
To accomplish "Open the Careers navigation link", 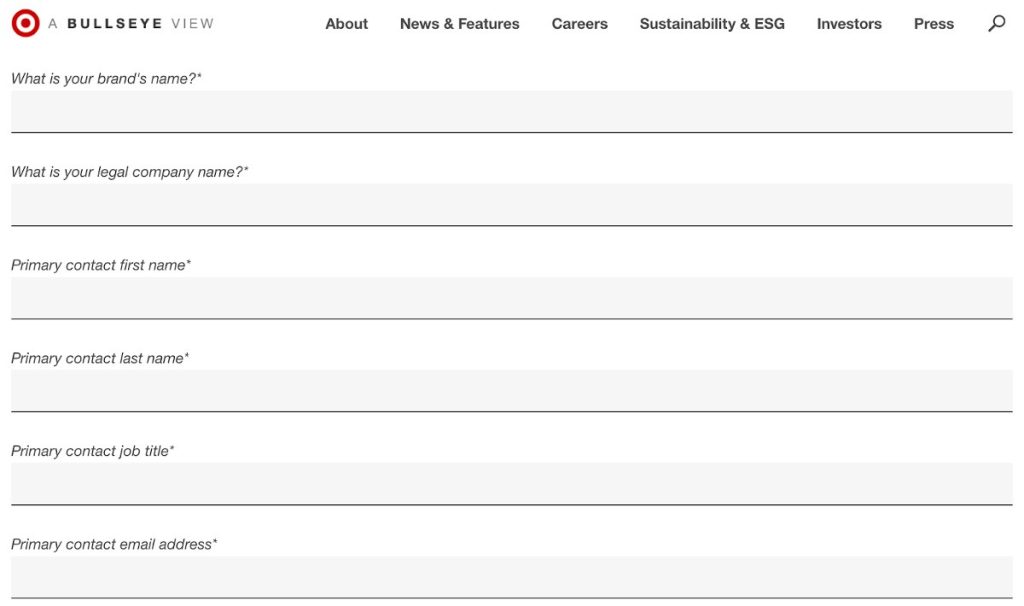I will click(x=579, y=24).
